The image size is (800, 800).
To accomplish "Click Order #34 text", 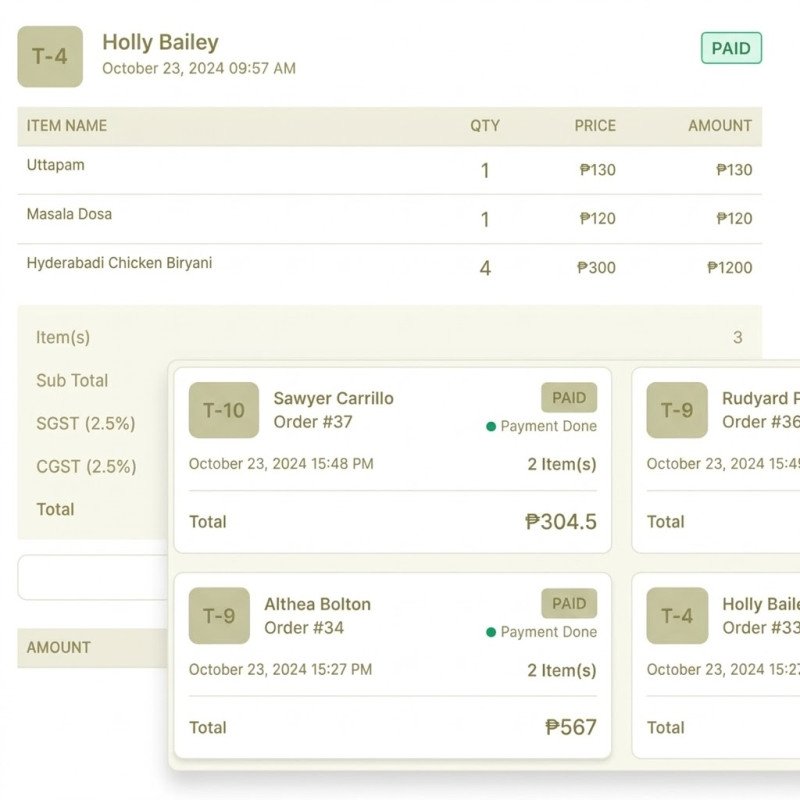I will click(304, 628).
